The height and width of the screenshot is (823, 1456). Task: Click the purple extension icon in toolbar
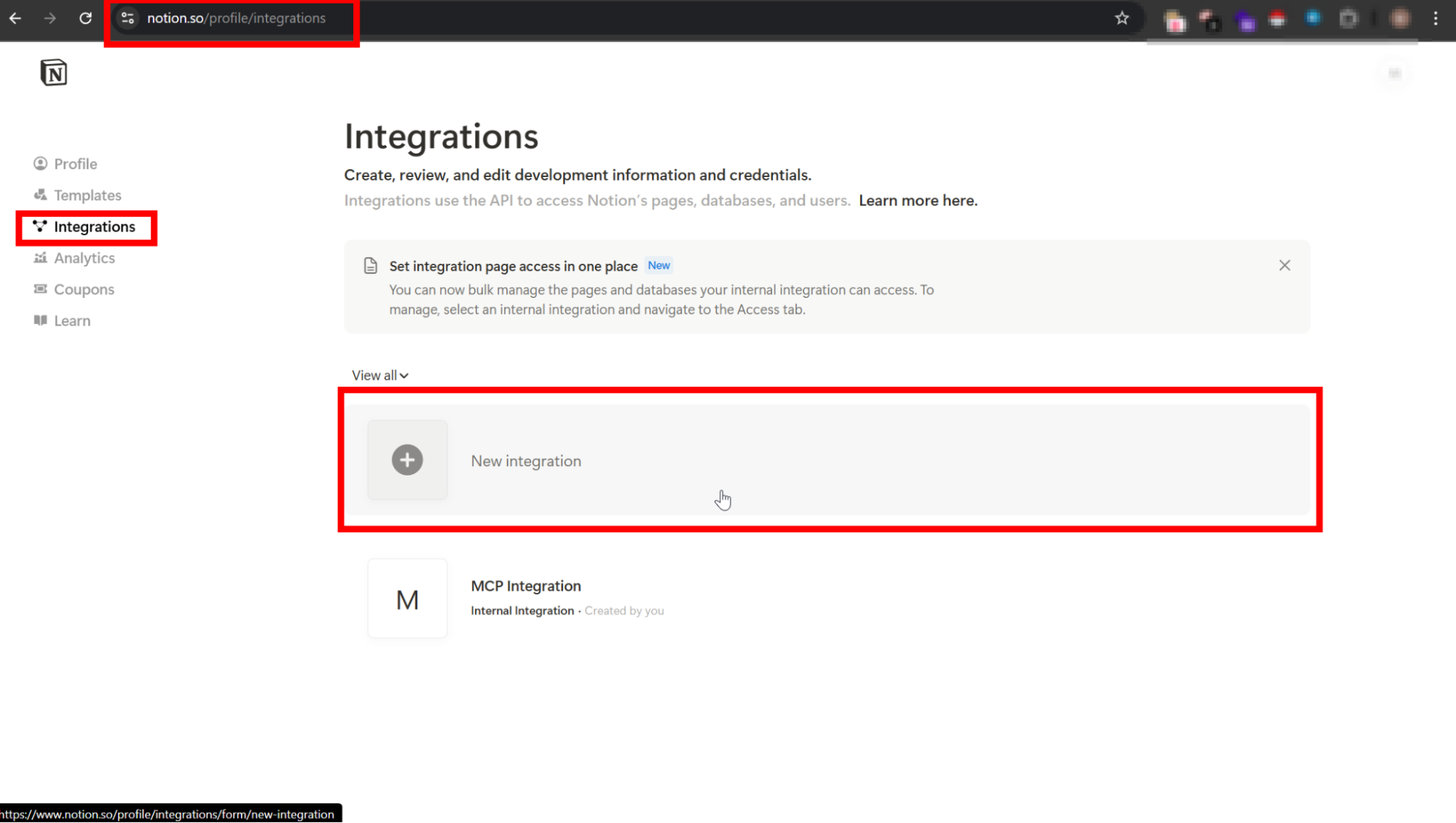[1245, 21]
